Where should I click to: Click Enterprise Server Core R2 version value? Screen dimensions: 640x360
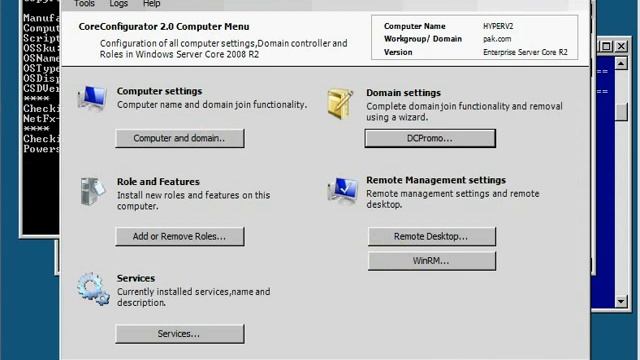click(x=525, y=52)
